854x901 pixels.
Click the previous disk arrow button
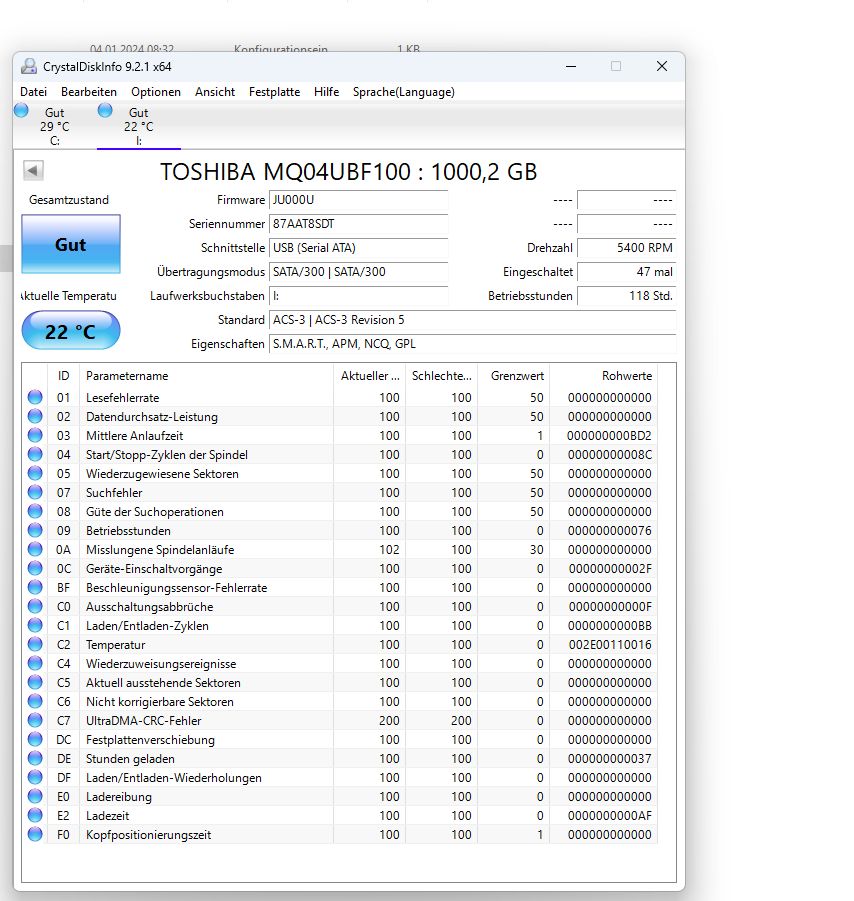(x=33, y=170)
